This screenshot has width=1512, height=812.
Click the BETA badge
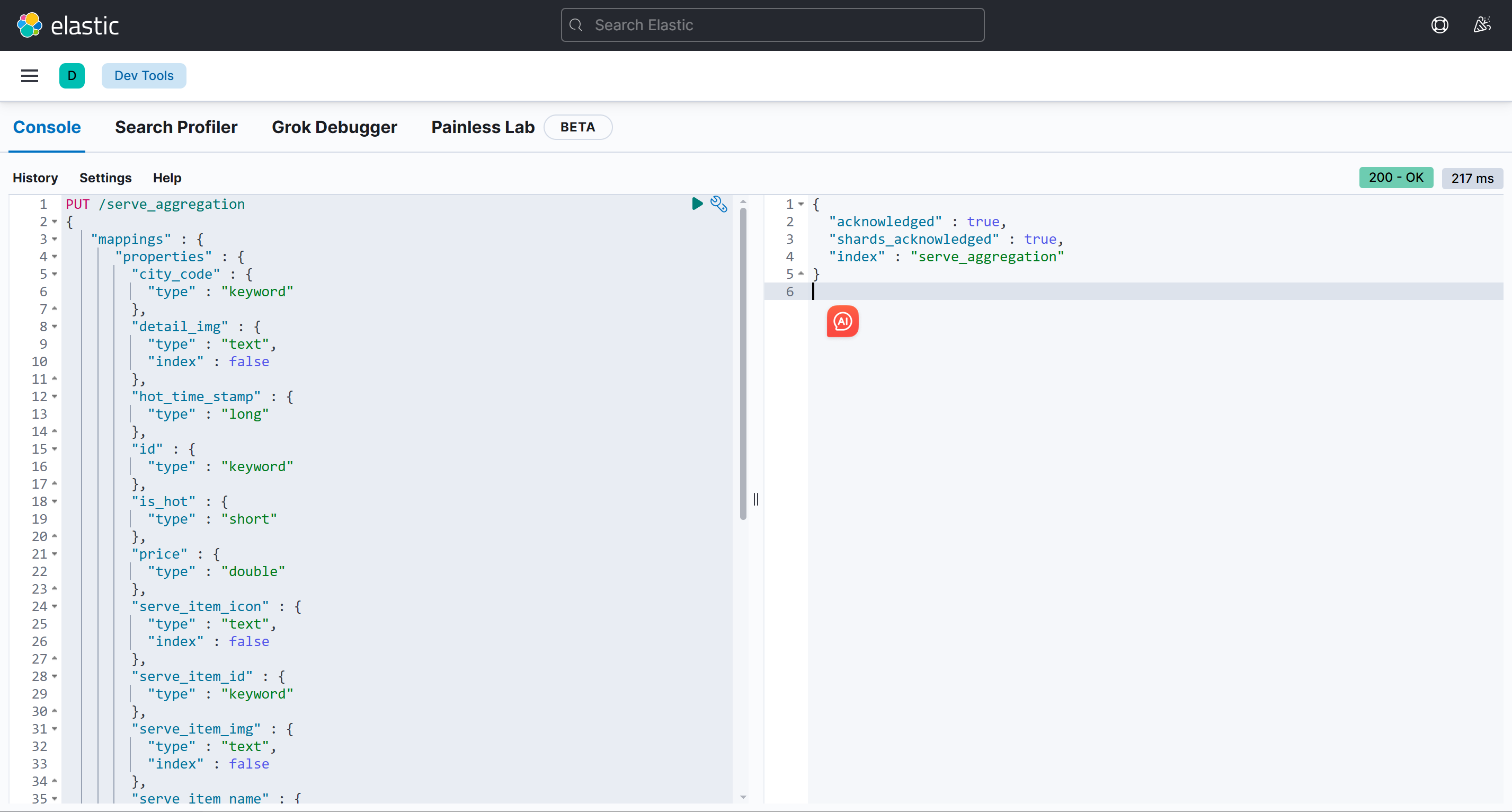pyautogui.click(x=577, y=127)
